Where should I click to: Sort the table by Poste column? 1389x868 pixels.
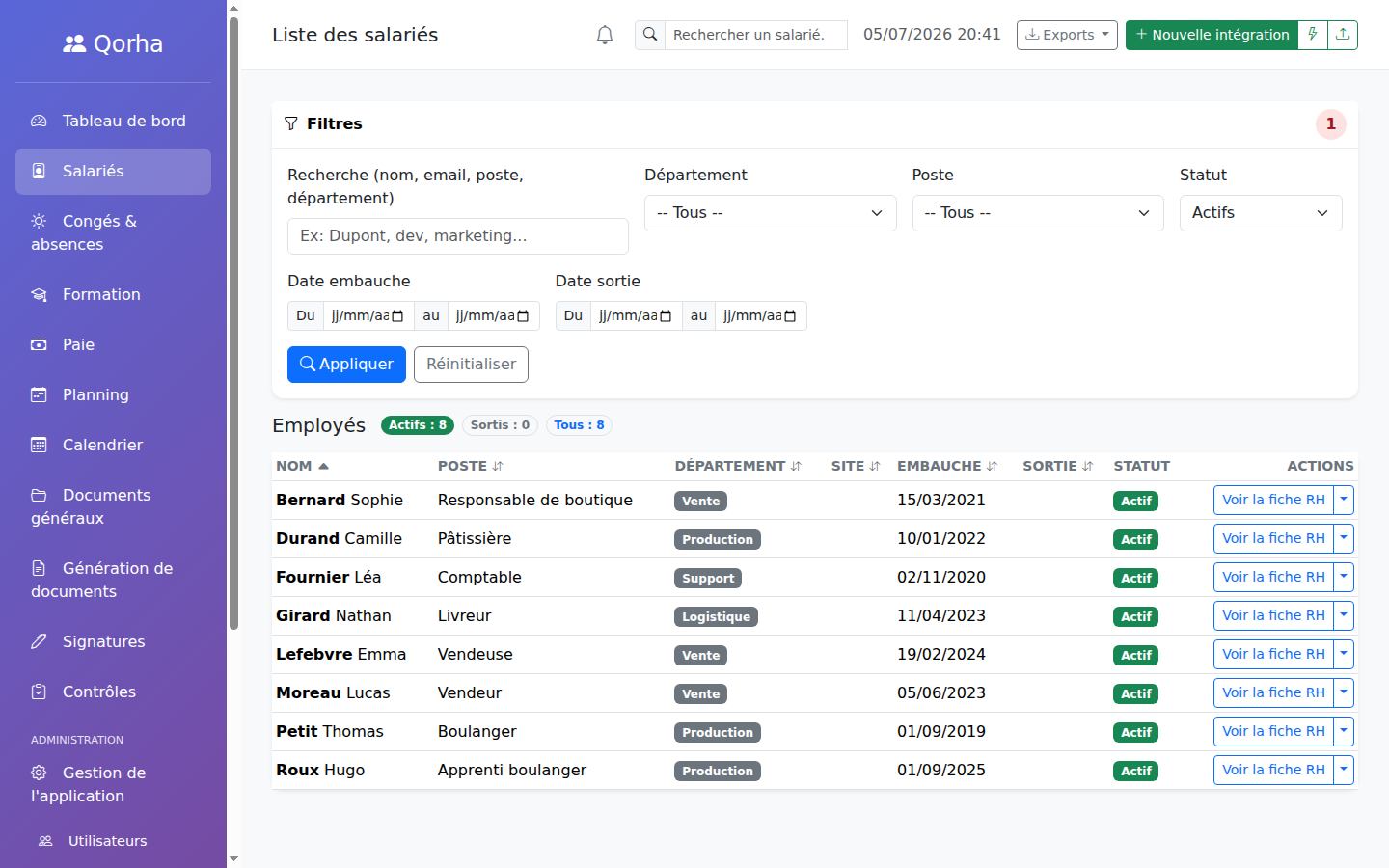471,466
